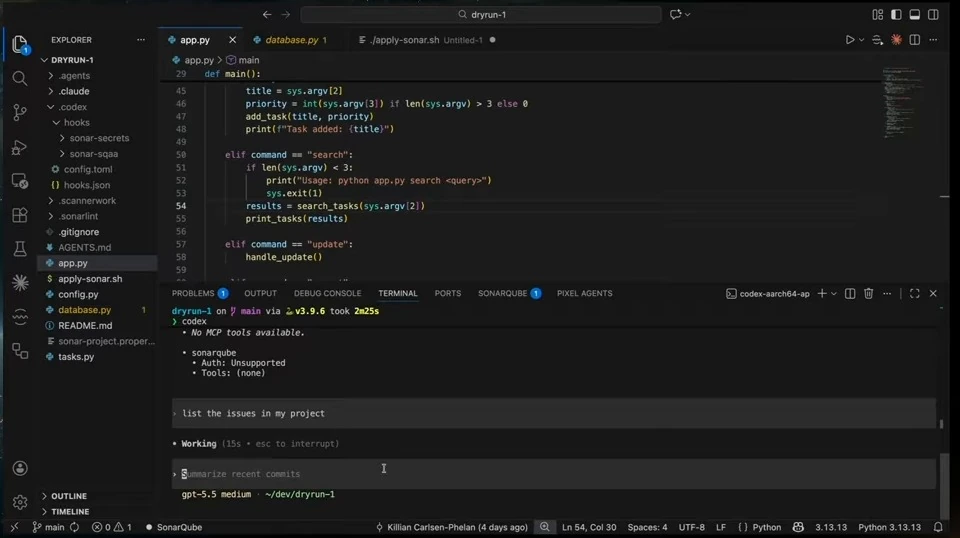Viewport: 960px width, 538px height.
Task: Open the PORTS panel tab
Action: [448, 294]
